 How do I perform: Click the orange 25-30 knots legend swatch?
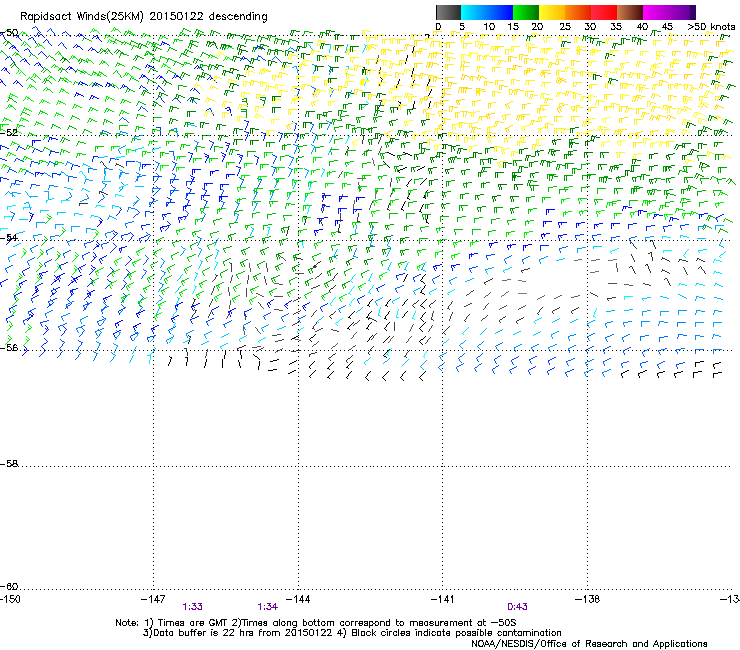click(578, 12)
